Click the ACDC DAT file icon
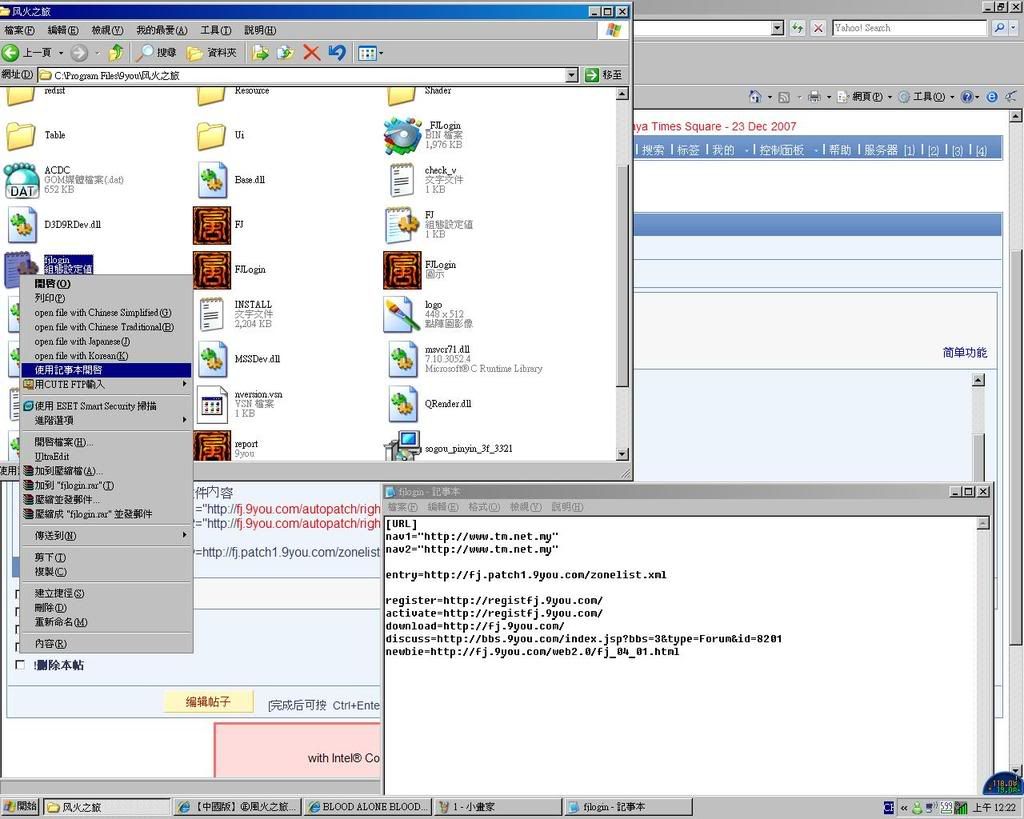This screenshot has height=819, width=1024. [x=22, y=181]
